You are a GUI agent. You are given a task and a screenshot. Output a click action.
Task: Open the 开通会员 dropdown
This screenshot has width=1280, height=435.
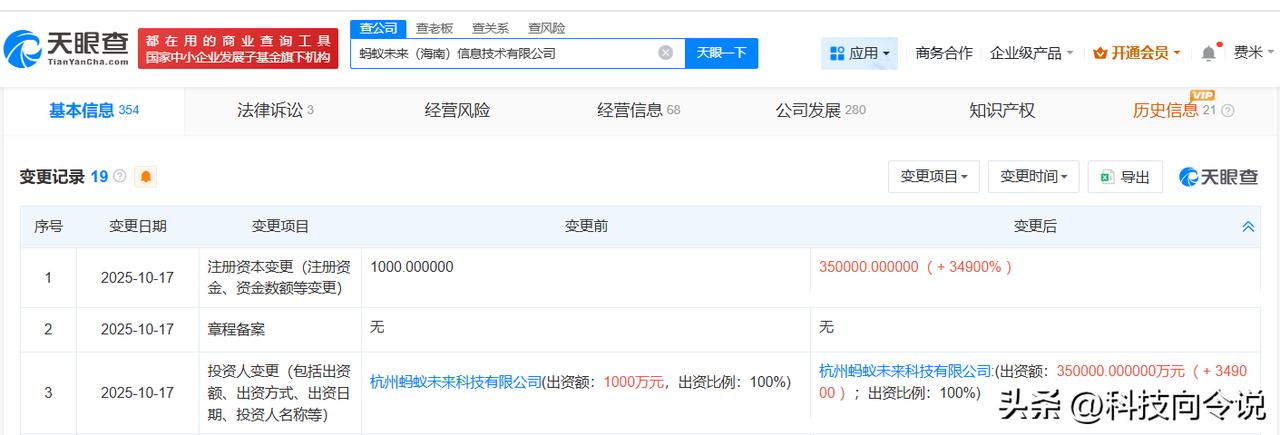pos(1137,53)
